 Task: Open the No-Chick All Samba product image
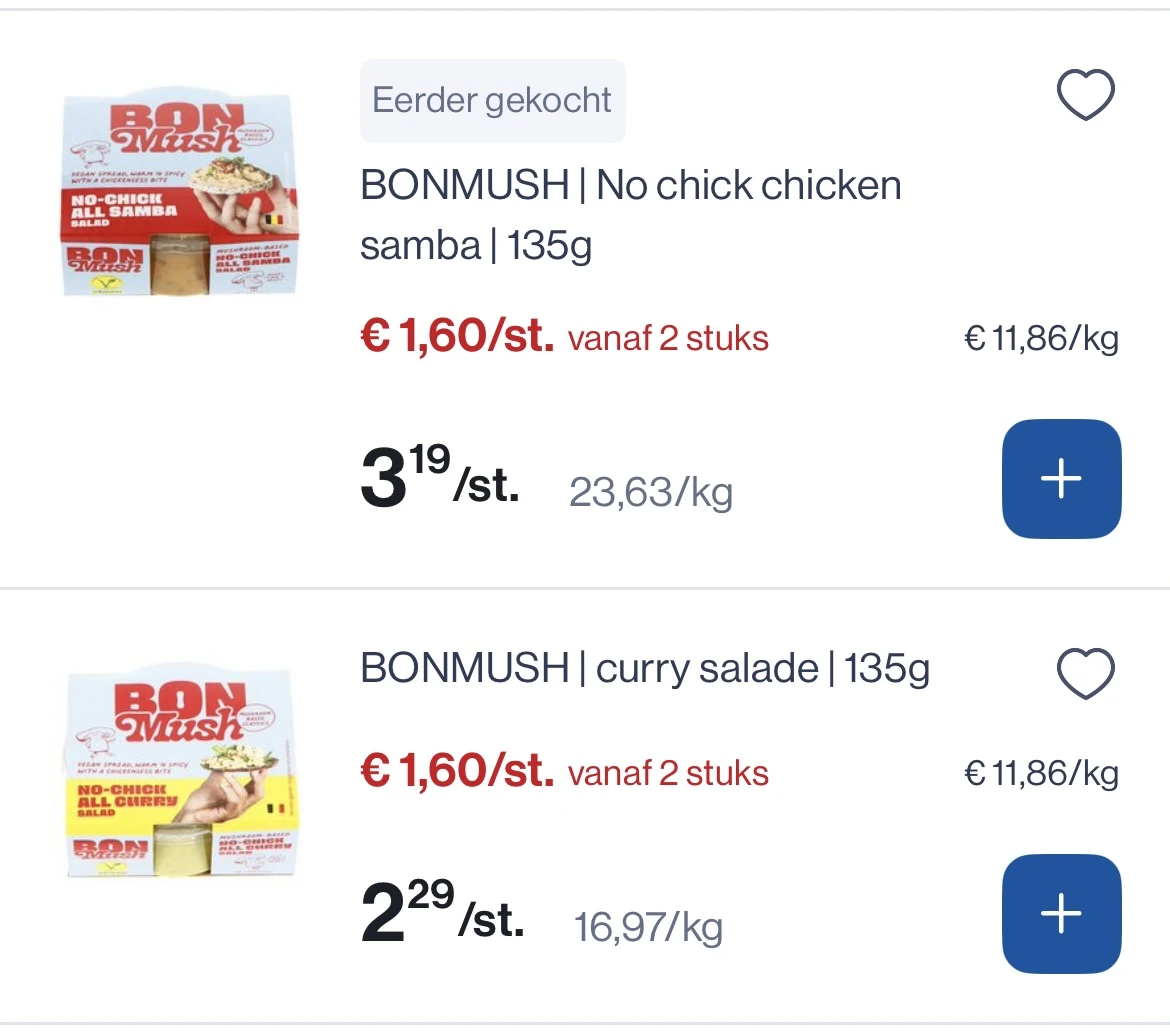179,192
